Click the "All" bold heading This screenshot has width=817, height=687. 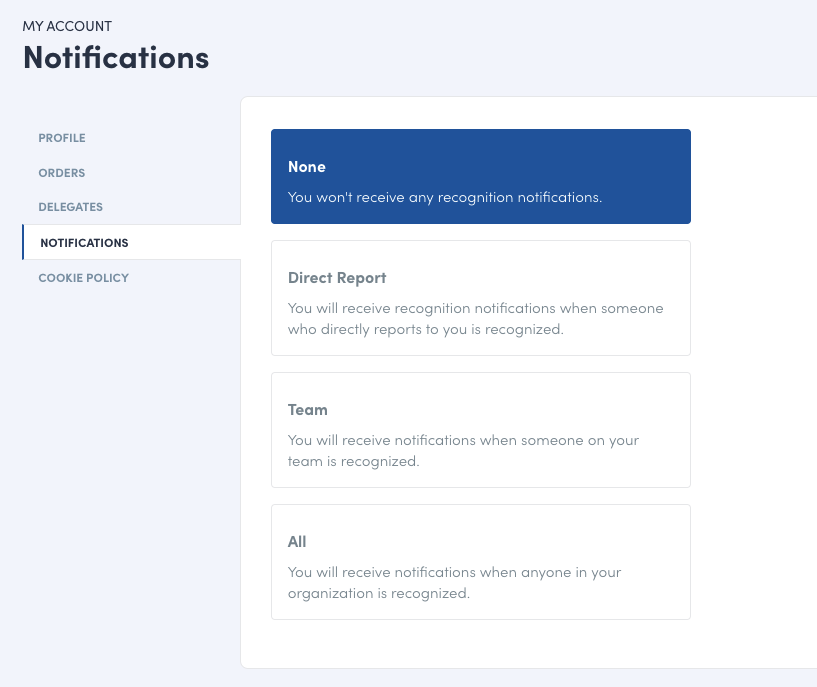pyautogui.click(x=297, y=542)
